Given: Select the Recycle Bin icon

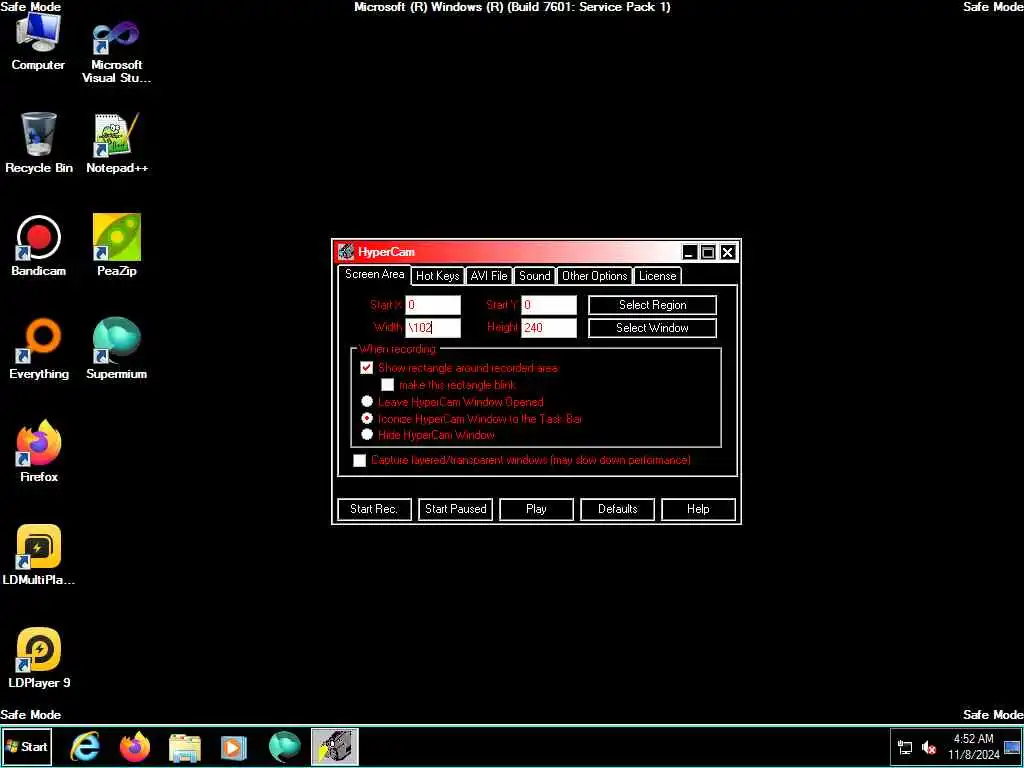Looking at the screenshot, I should tap(39, 142).
